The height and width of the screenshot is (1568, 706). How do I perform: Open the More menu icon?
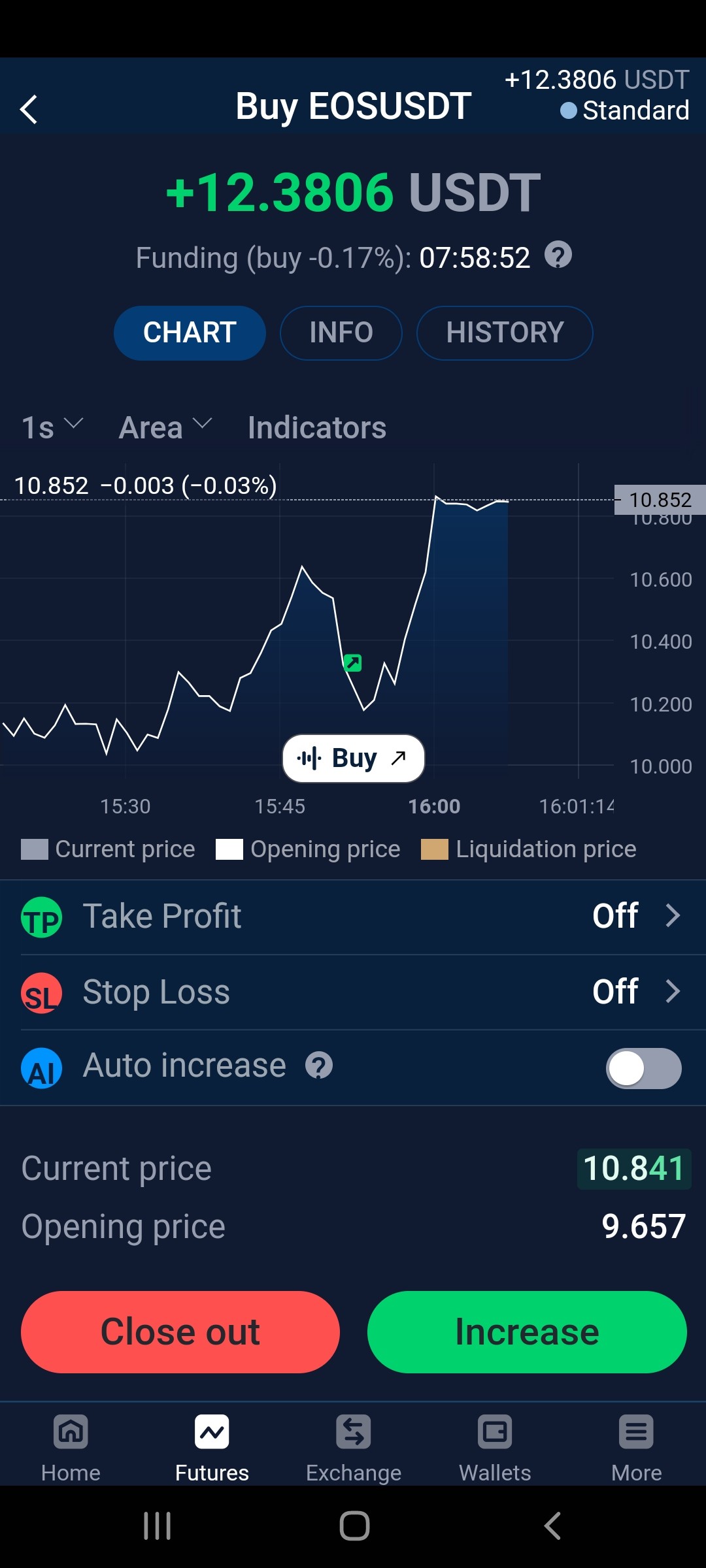[636, 1432]
